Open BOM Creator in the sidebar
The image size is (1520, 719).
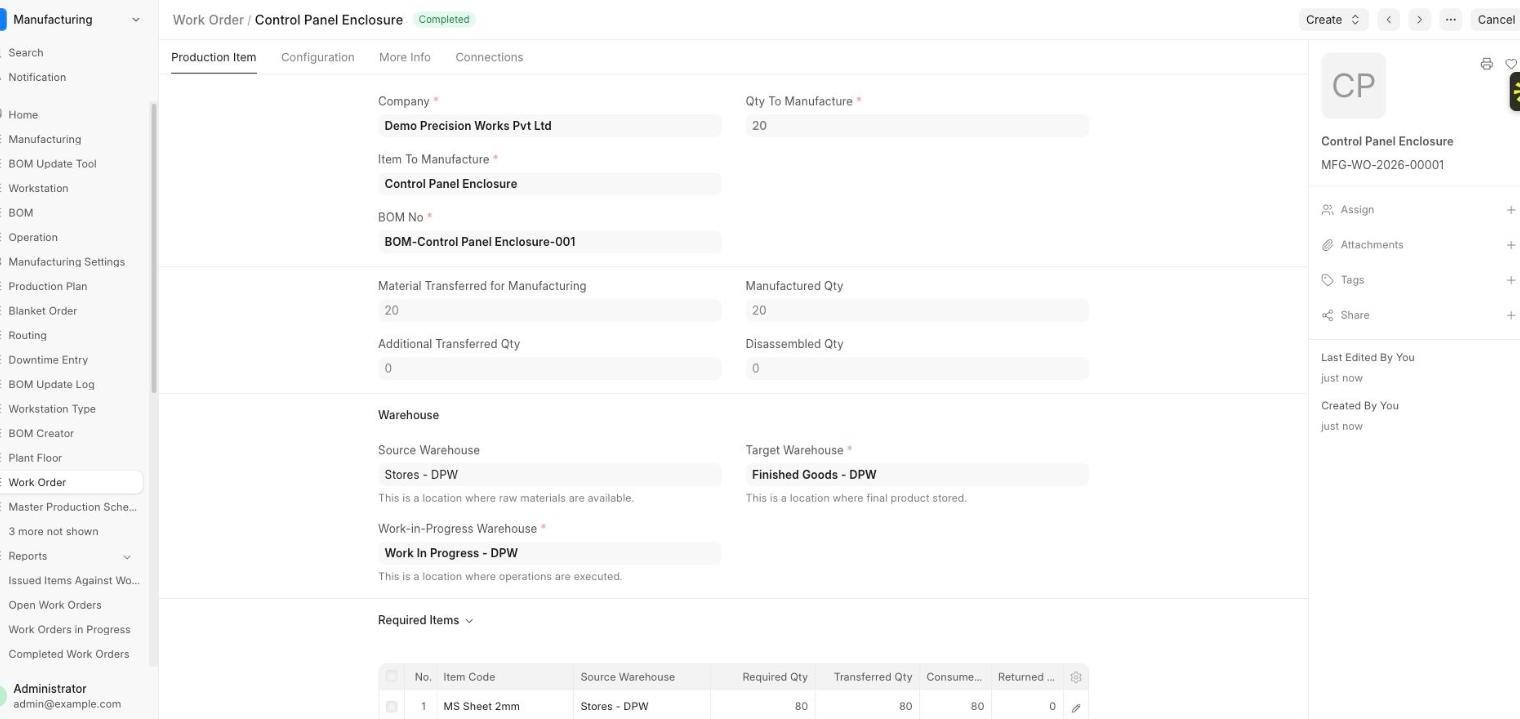[41, 433]
